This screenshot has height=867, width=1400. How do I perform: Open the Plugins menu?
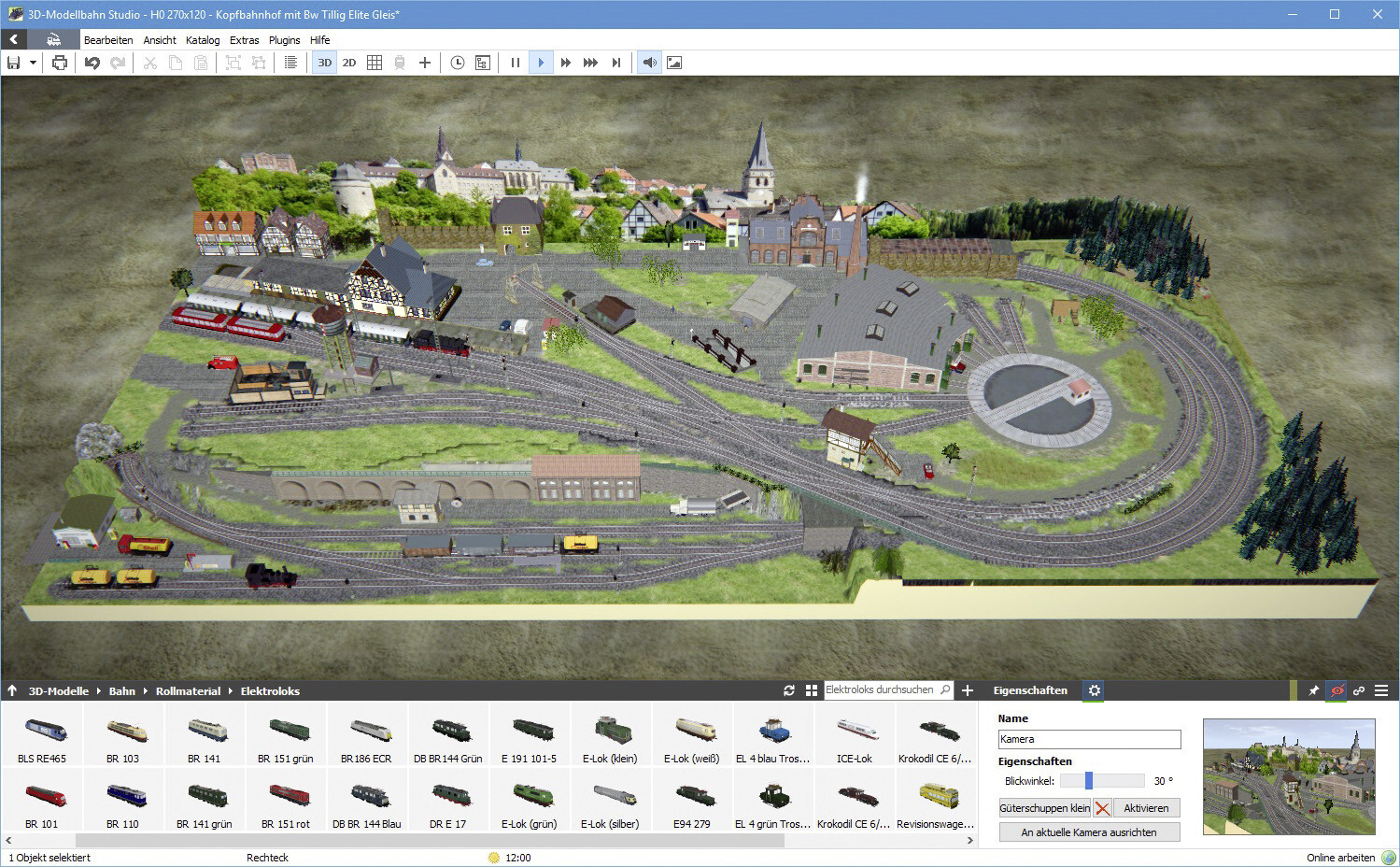[x=285, y=40]
